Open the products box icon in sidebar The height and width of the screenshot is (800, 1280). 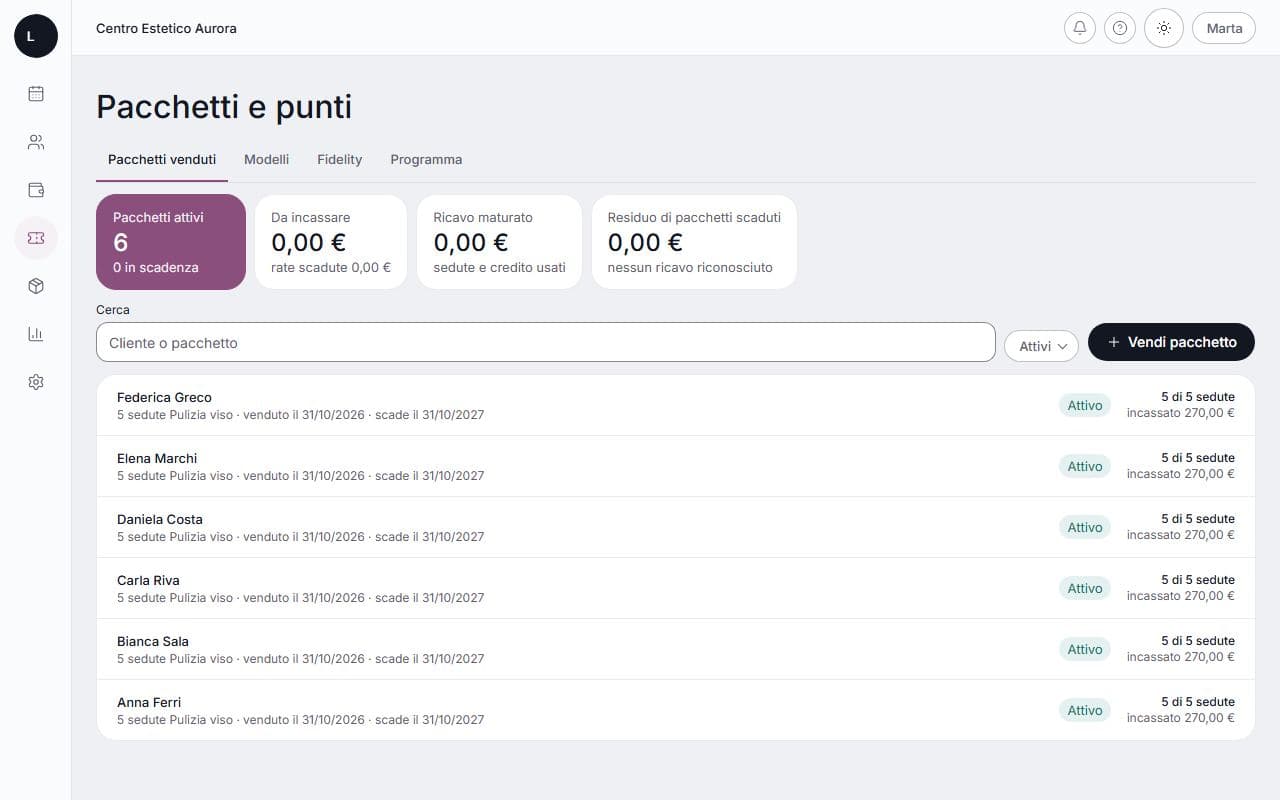click(36, 286)
